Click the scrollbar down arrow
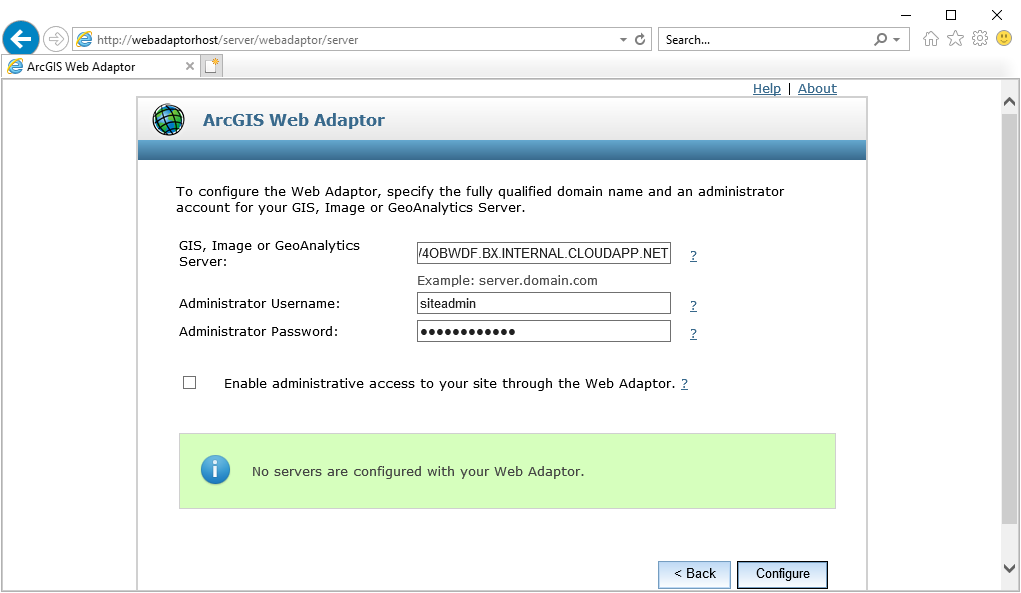Viewport: 1021px width, 593px height. 1009,568
